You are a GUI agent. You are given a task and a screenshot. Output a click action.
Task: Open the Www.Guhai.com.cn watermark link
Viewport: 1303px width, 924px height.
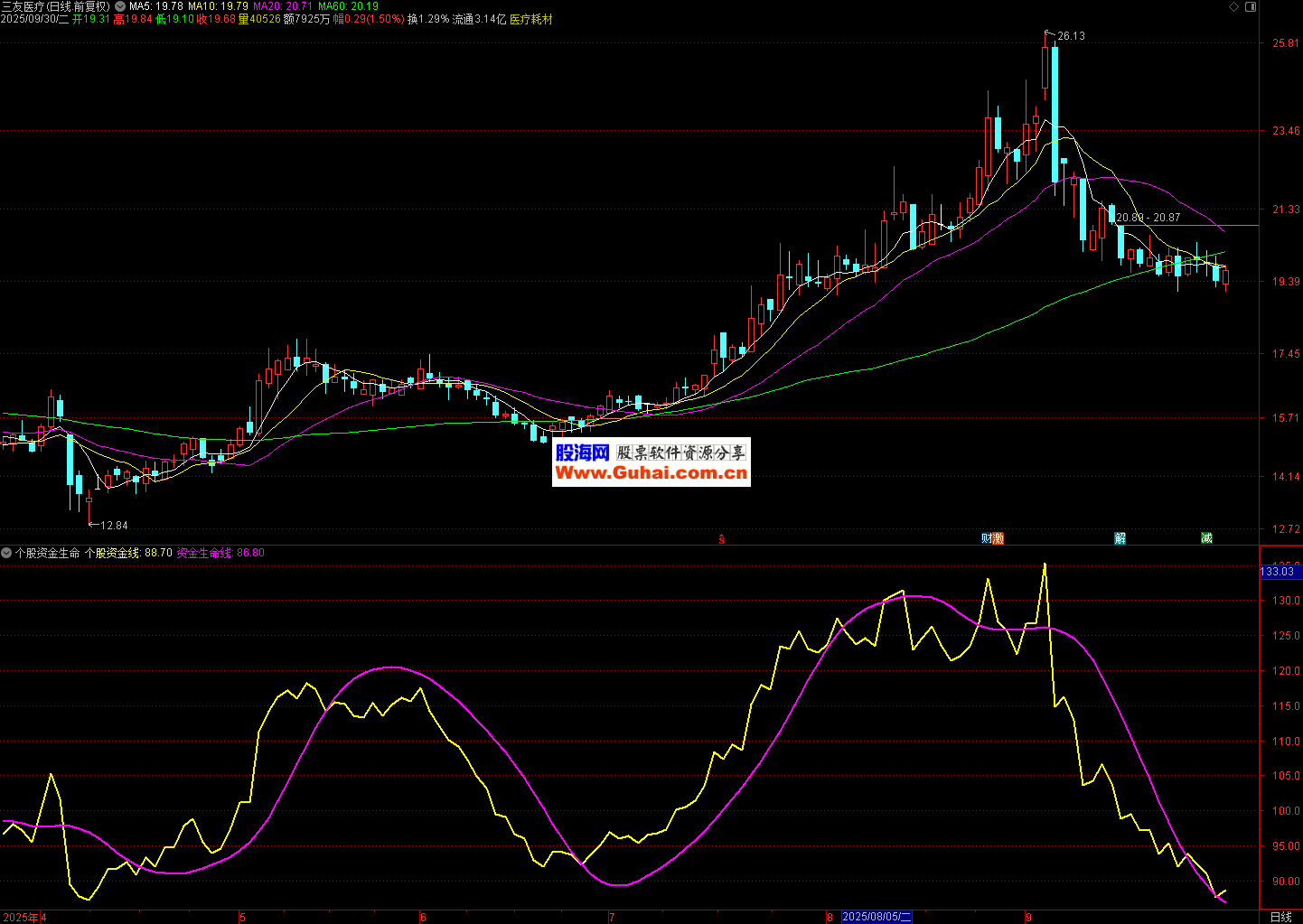(651, 473)
